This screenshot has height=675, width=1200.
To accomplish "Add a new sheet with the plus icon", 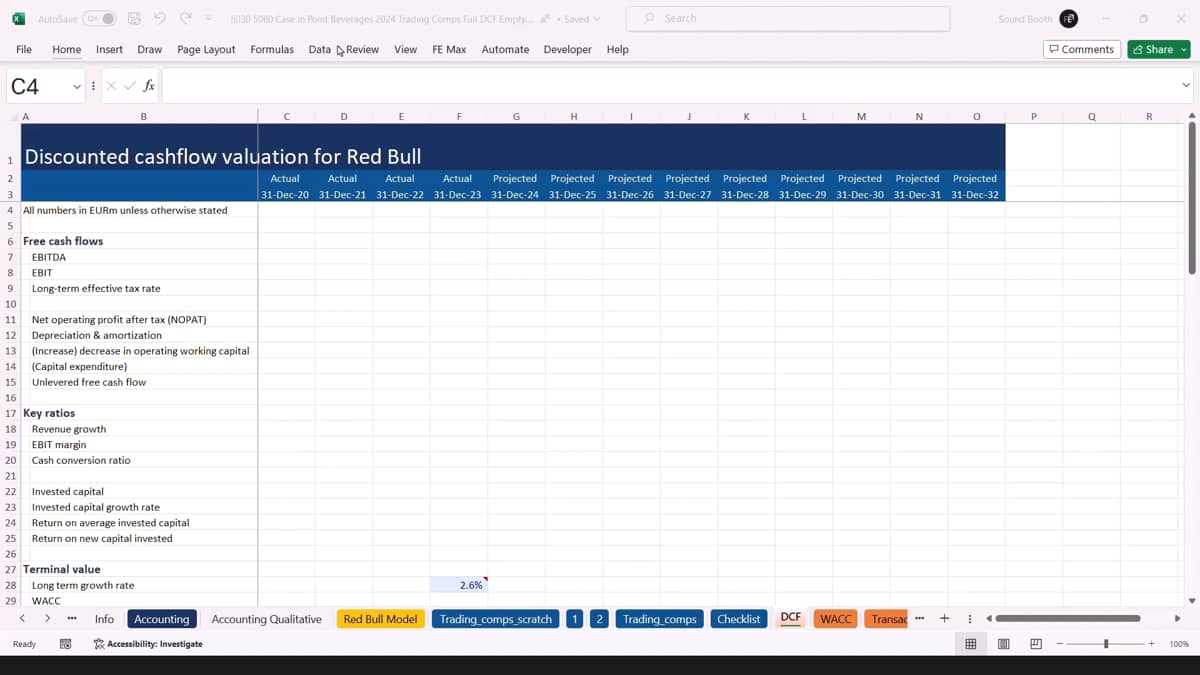I will pos(944,618).
